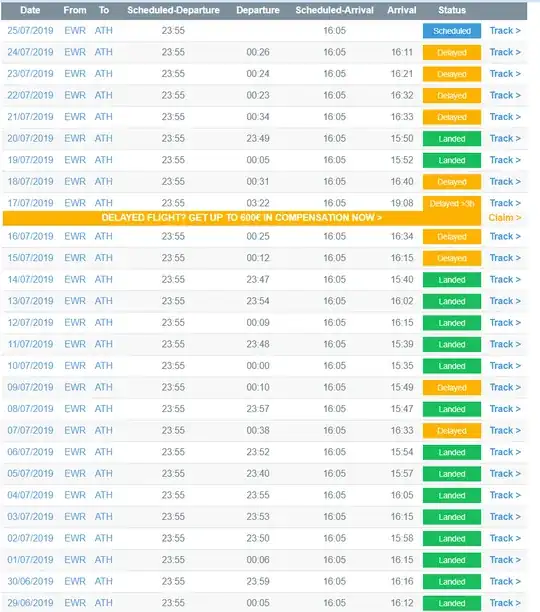Click EWR link on 07/07/2019 row
The height and width of the screenshot is (612, 540).
[x=75, y=430]
